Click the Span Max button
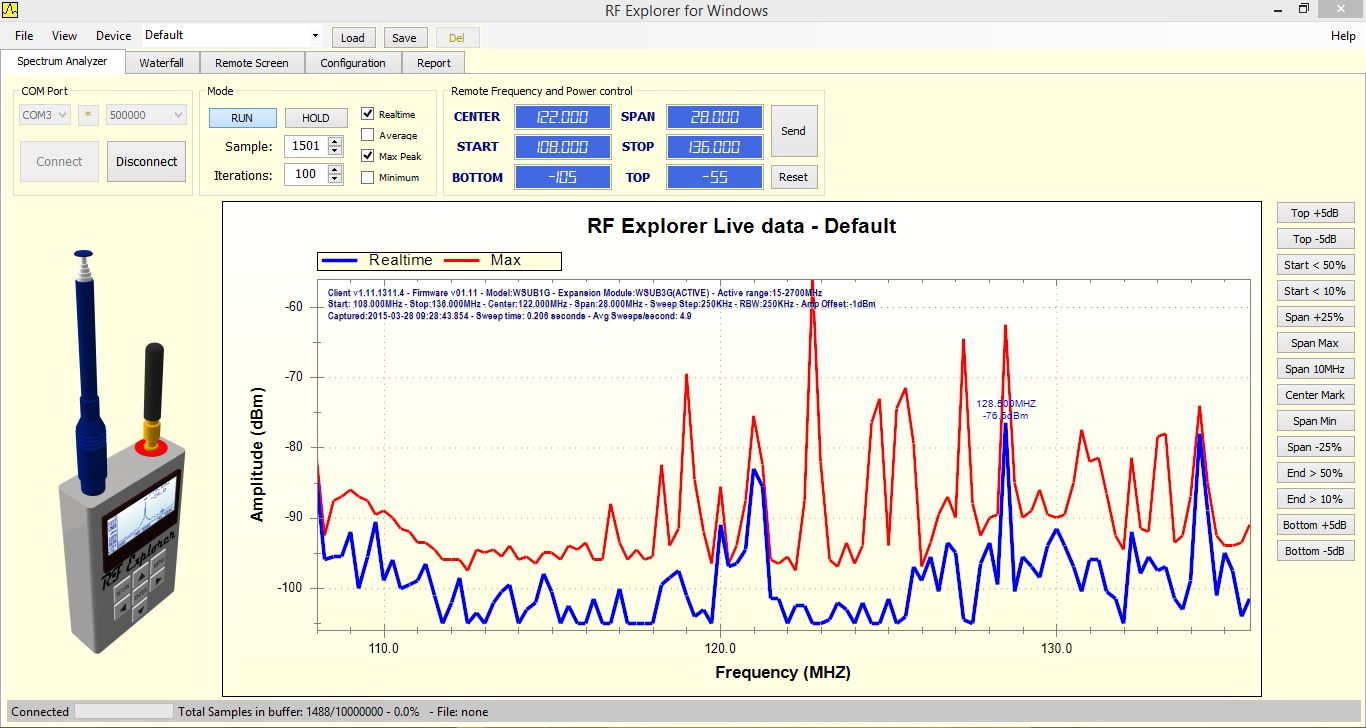Image resolution: width=1366 pixels, height=728 pixels. click(1315, 343)
